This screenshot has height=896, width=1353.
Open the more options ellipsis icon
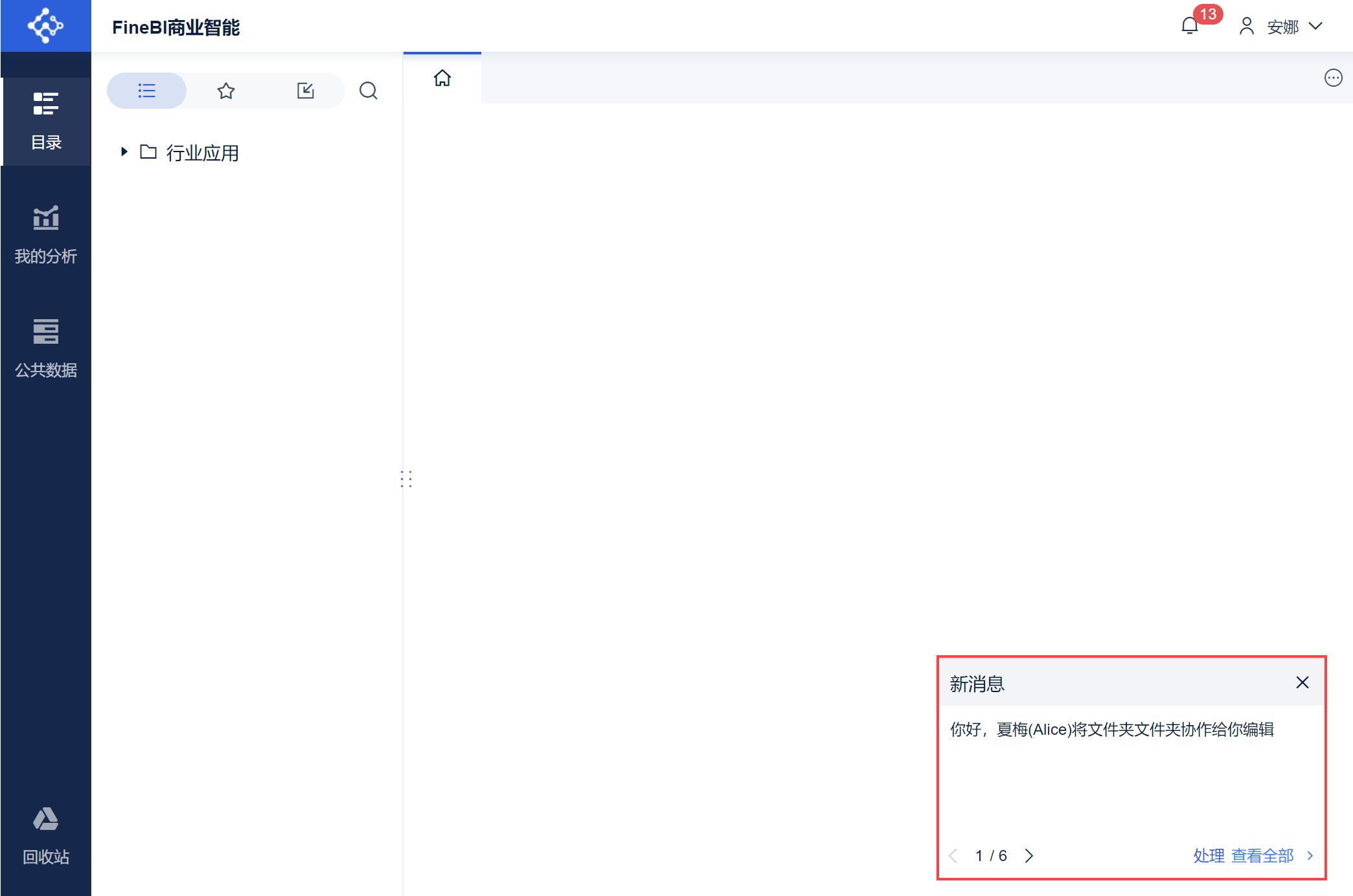click(1333, 78)
